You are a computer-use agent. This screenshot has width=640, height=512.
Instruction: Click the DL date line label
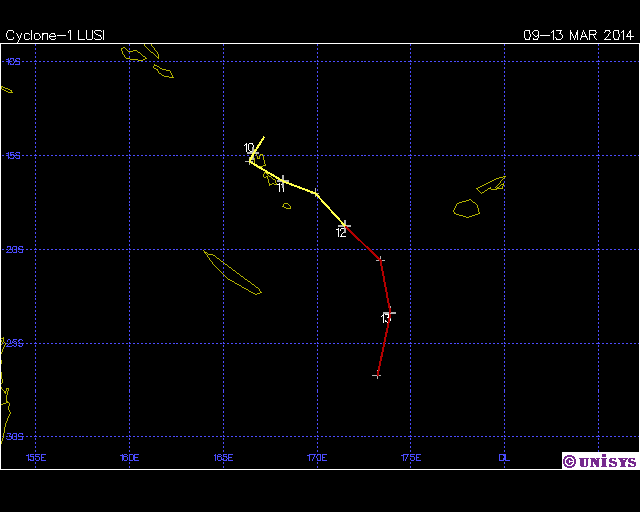(504, 457)
